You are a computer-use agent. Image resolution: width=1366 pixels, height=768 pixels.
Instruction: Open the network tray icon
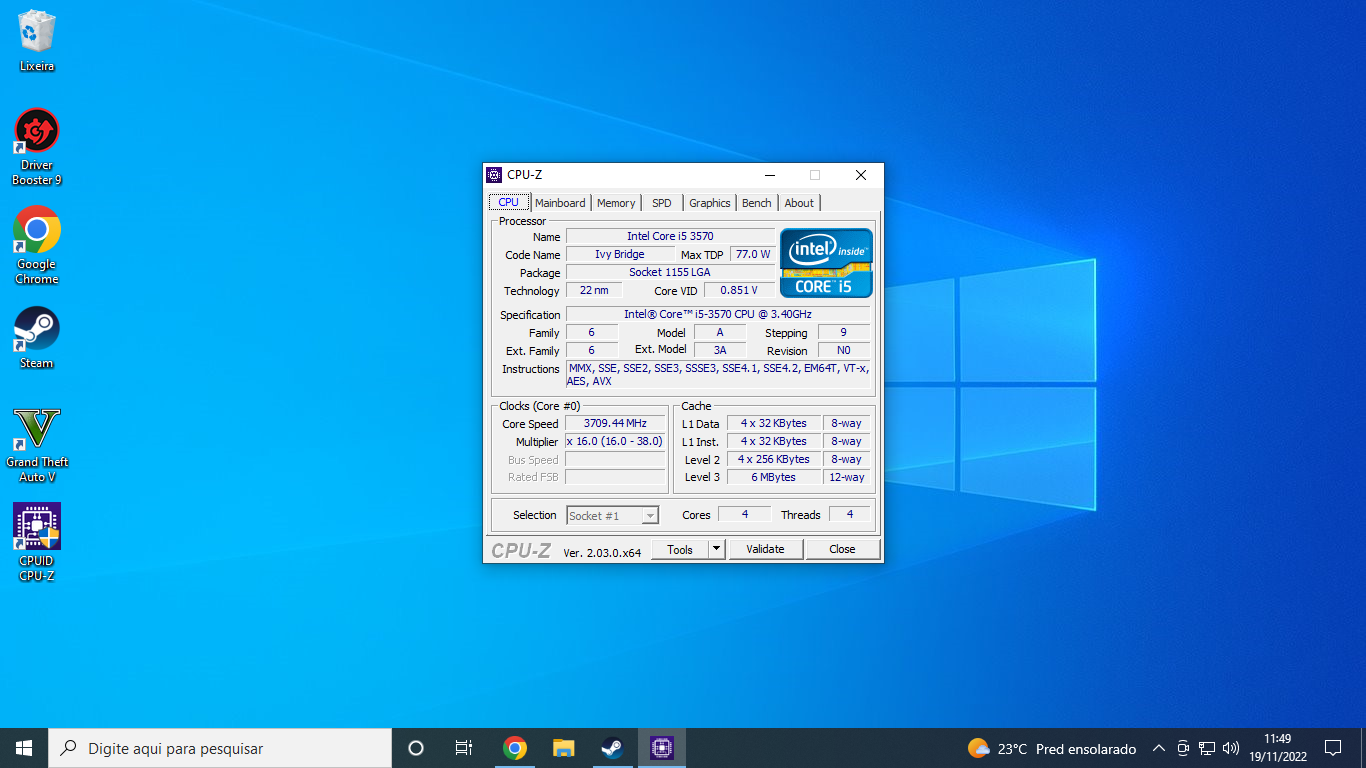(1207, 748)
